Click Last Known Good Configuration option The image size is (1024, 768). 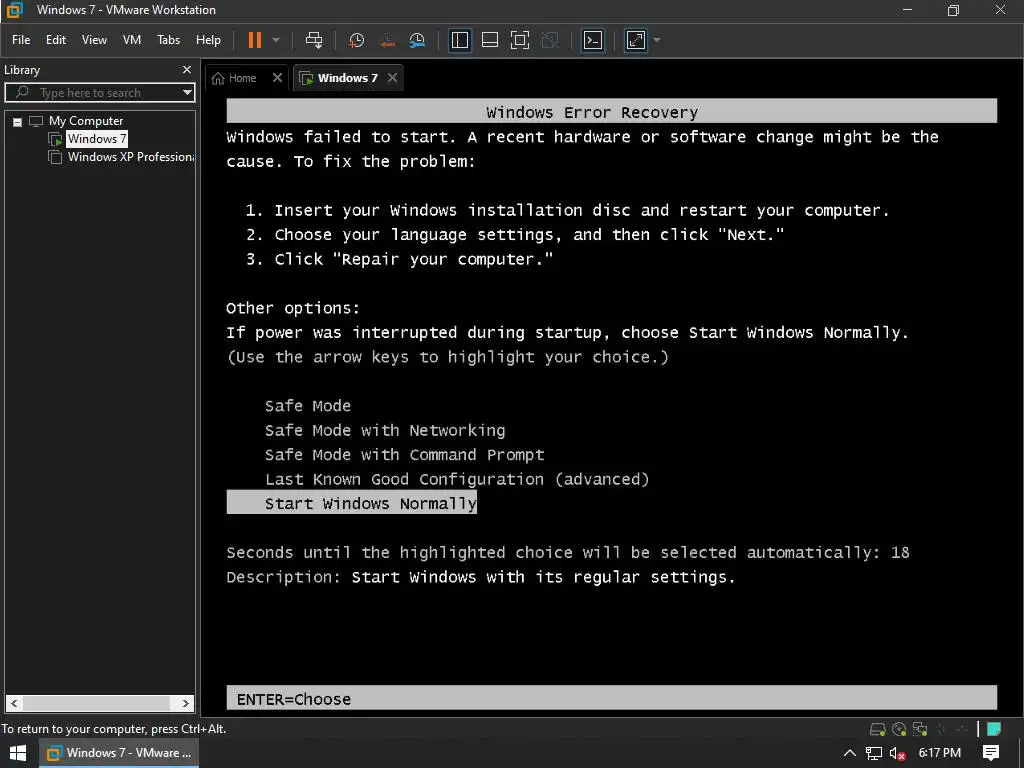[x=456, y=479]
